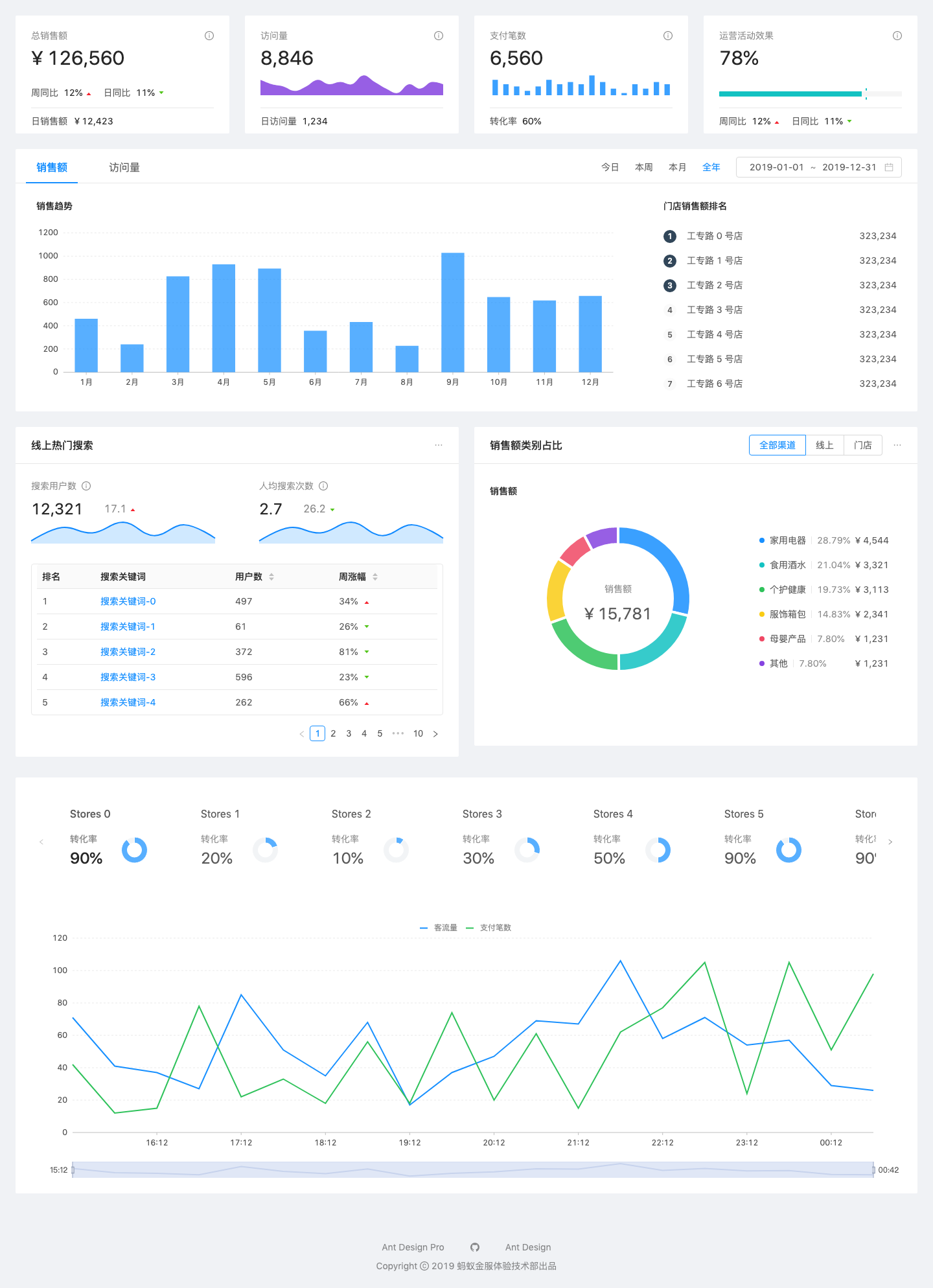
Task: Toggle 家用电器 legend item in pie chart
Action: coord(824,540)
